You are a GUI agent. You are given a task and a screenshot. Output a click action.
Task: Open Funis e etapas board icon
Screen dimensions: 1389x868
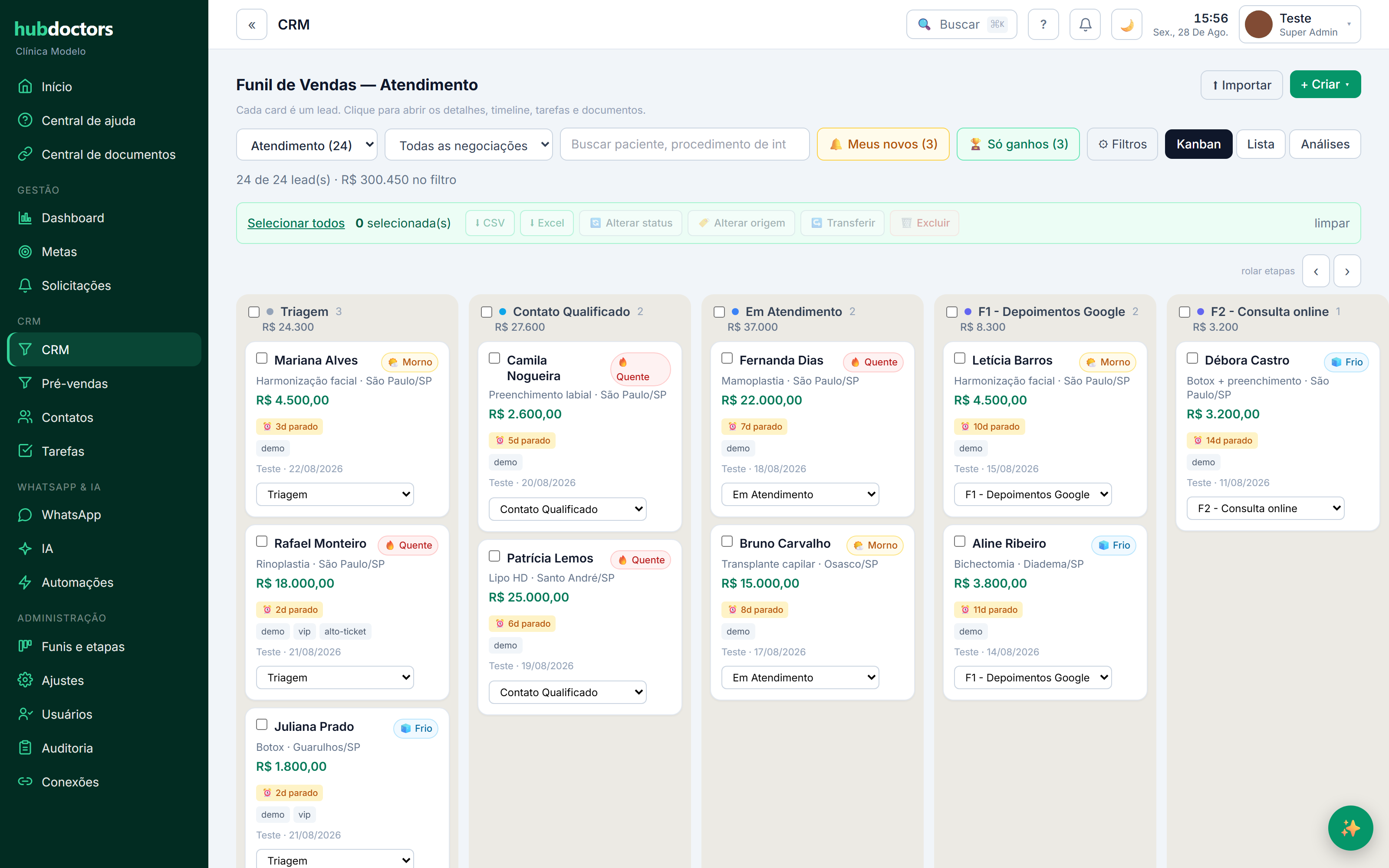click(25, 646)
